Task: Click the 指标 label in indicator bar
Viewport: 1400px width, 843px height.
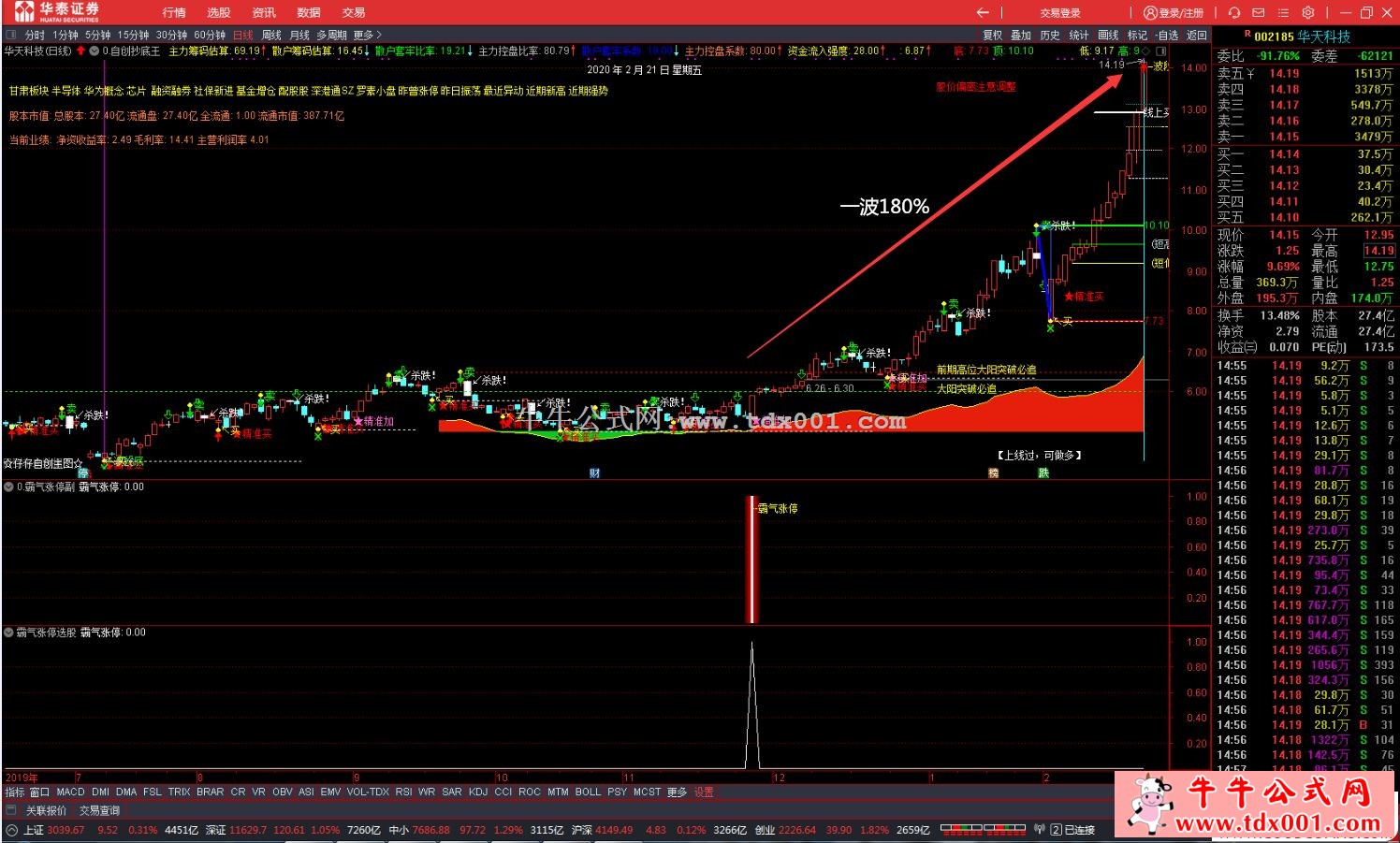Action: click(14, 792)
